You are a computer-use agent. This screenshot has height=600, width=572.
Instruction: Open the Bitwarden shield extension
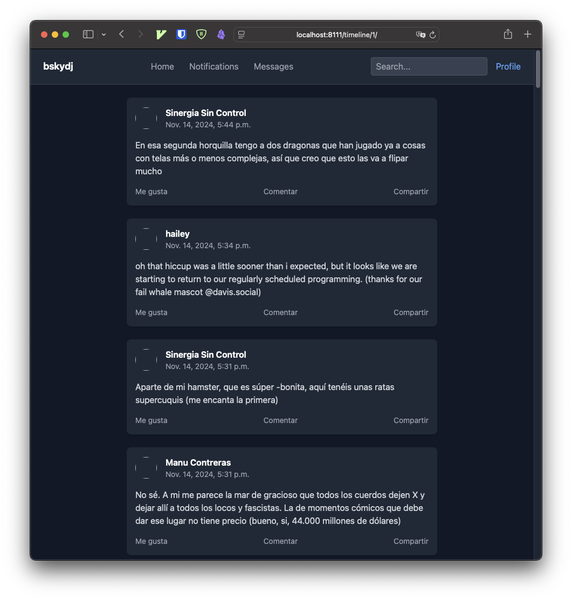coord(181,34)
